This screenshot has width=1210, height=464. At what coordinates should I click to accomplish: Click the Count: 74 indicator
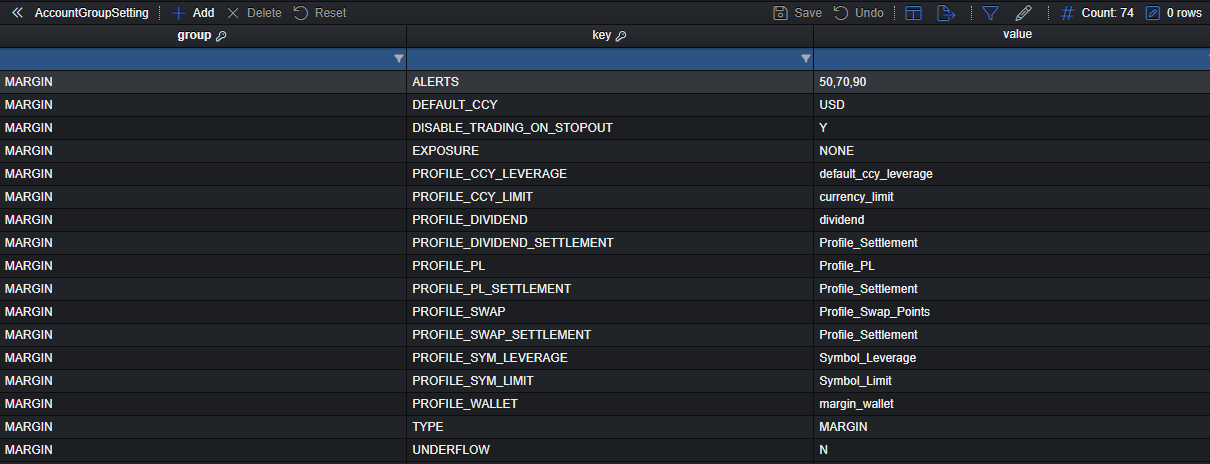pyautogui.click(x=1097, y=13)
